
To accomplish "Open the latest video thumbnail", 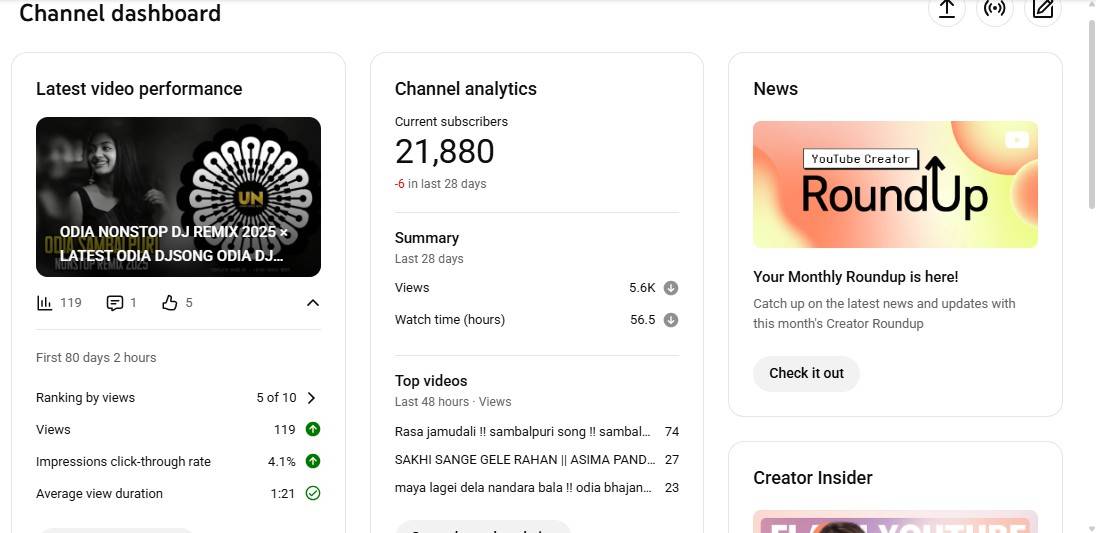I will pyautogui.click(x=178, y=197).
